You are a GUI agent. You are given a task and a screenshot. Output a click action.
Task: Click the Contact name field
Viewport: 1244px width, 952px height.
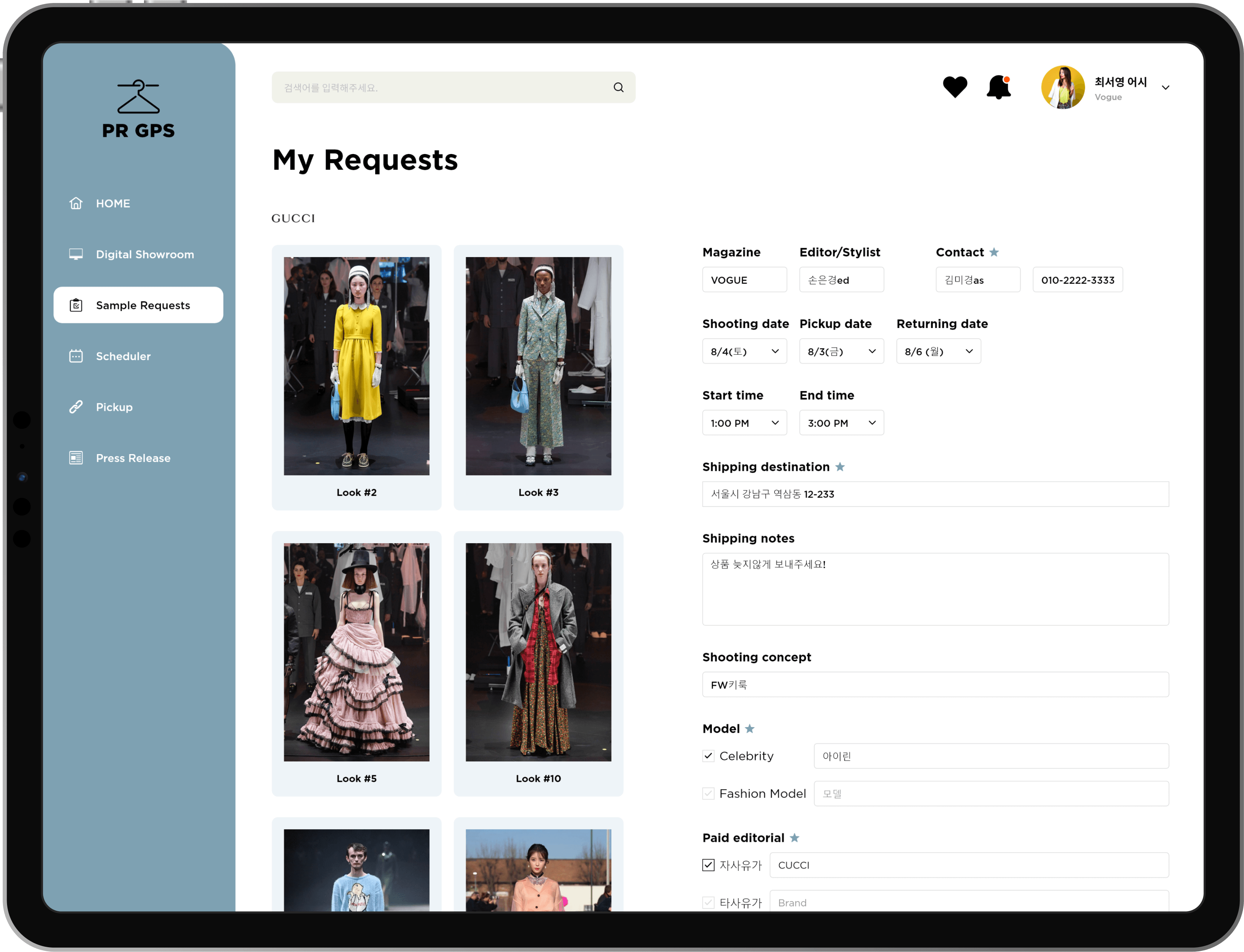(978, 280)
